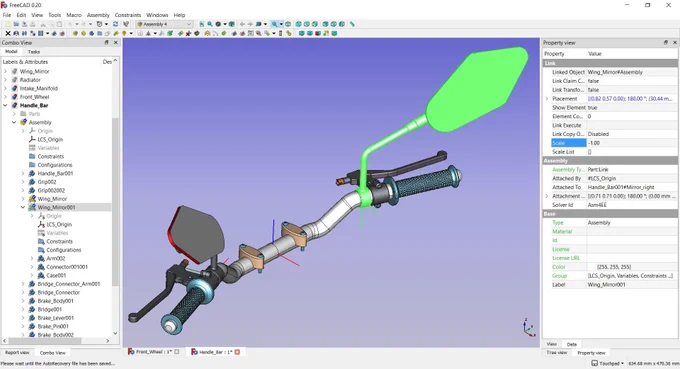This screenshot has height=369, width=680.
Task: Click the Show Element value true
Action: 632,108
